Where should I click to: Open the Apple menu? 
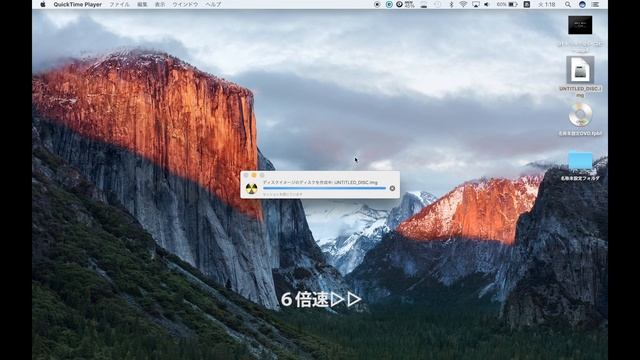pos(42,4)
